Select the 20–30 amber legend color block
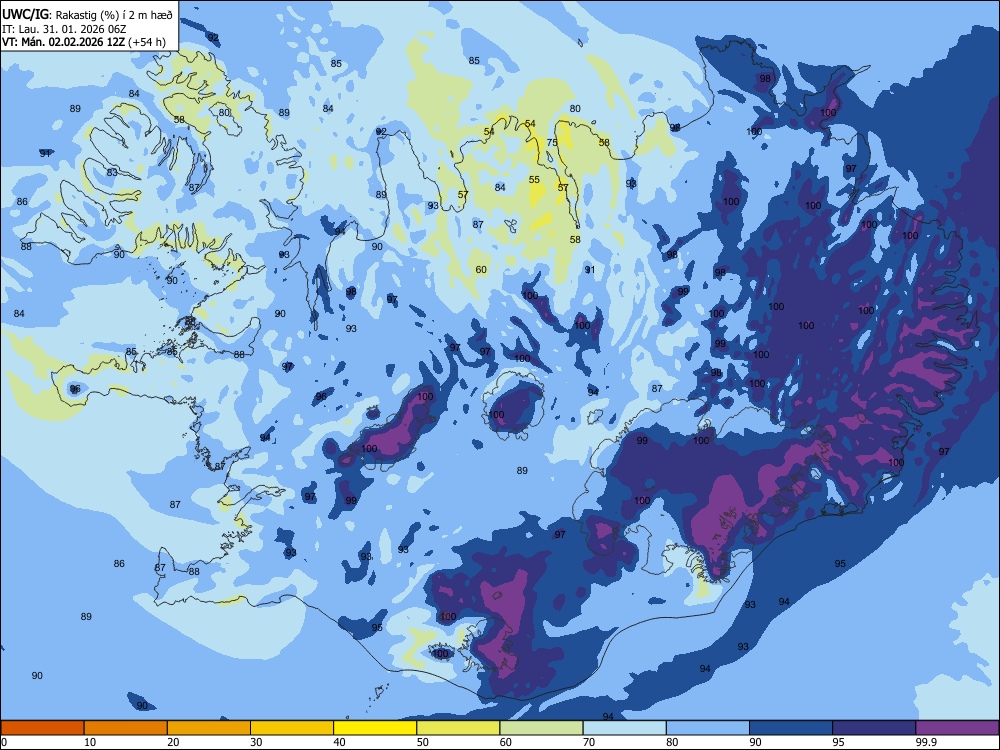The height and width of the screenshot is (750, 1000). pyautogui.click(x=209, y=728)
